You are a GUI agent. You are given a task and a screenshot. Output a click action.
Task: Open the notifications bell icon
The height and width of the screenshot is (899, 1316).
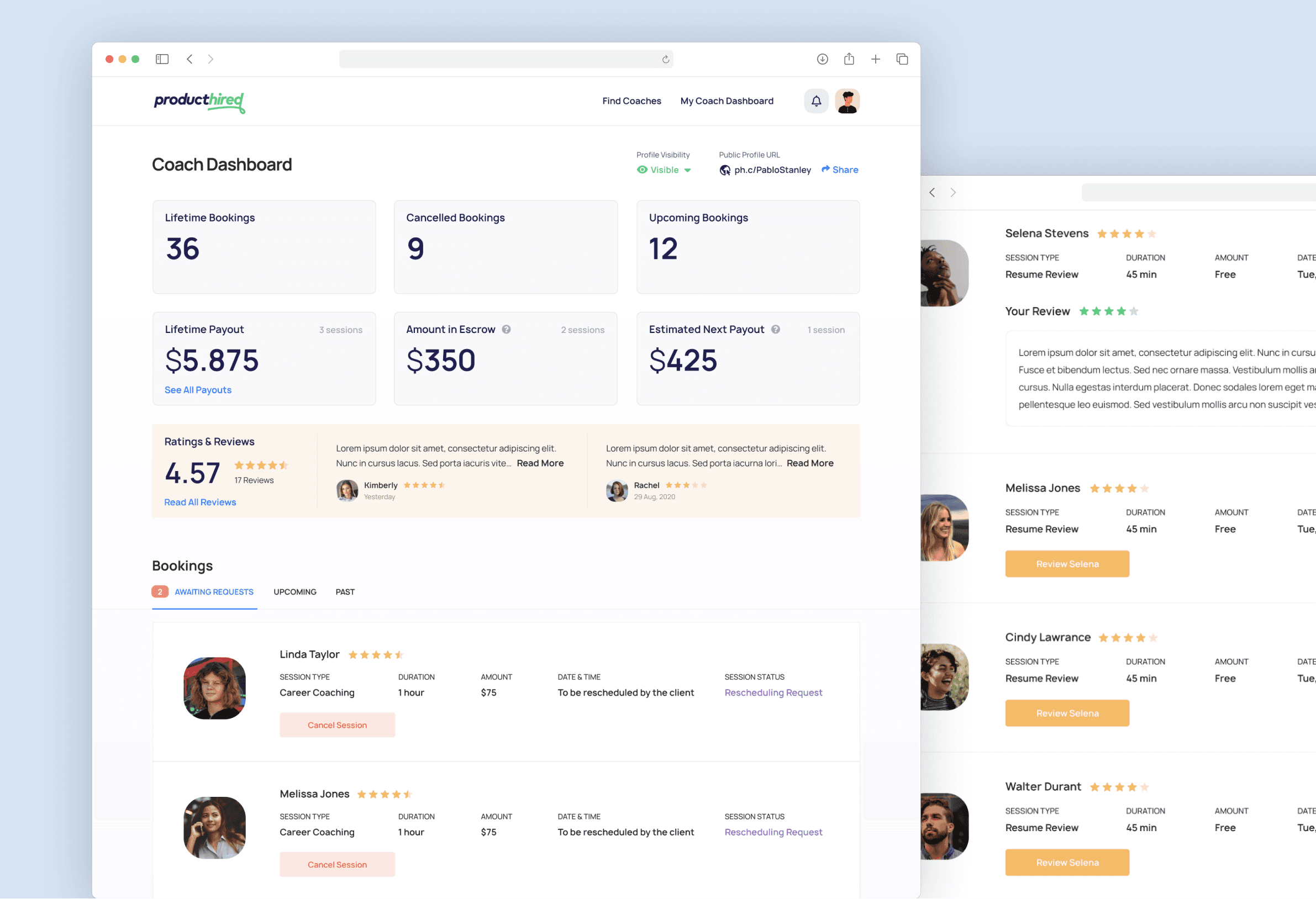coord(816,102)
